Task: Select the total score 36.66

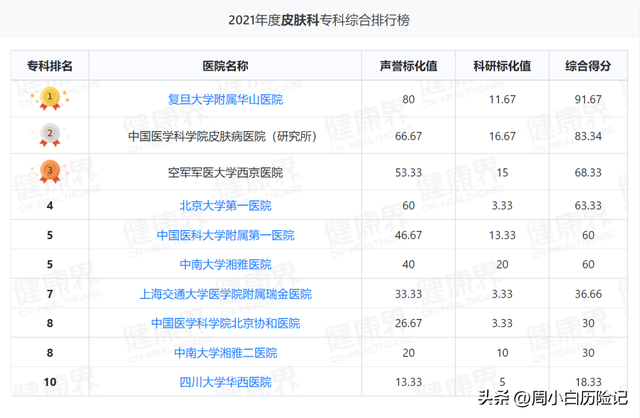Action: click(x=588, y=294)
